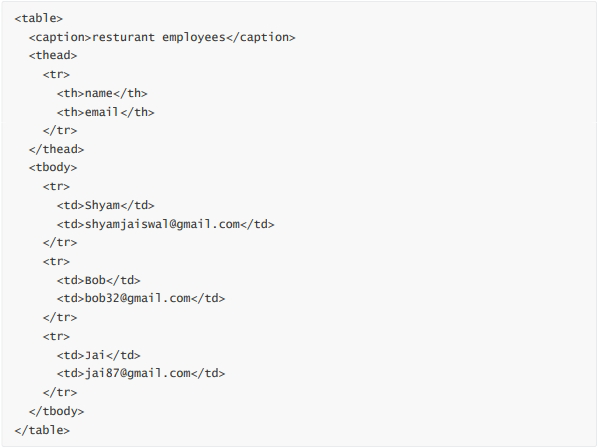This screenshot has height=448, width=598.
Task: Click the closing tr tag inside thead
Action: pyautogui.click(x=60, y=130)
